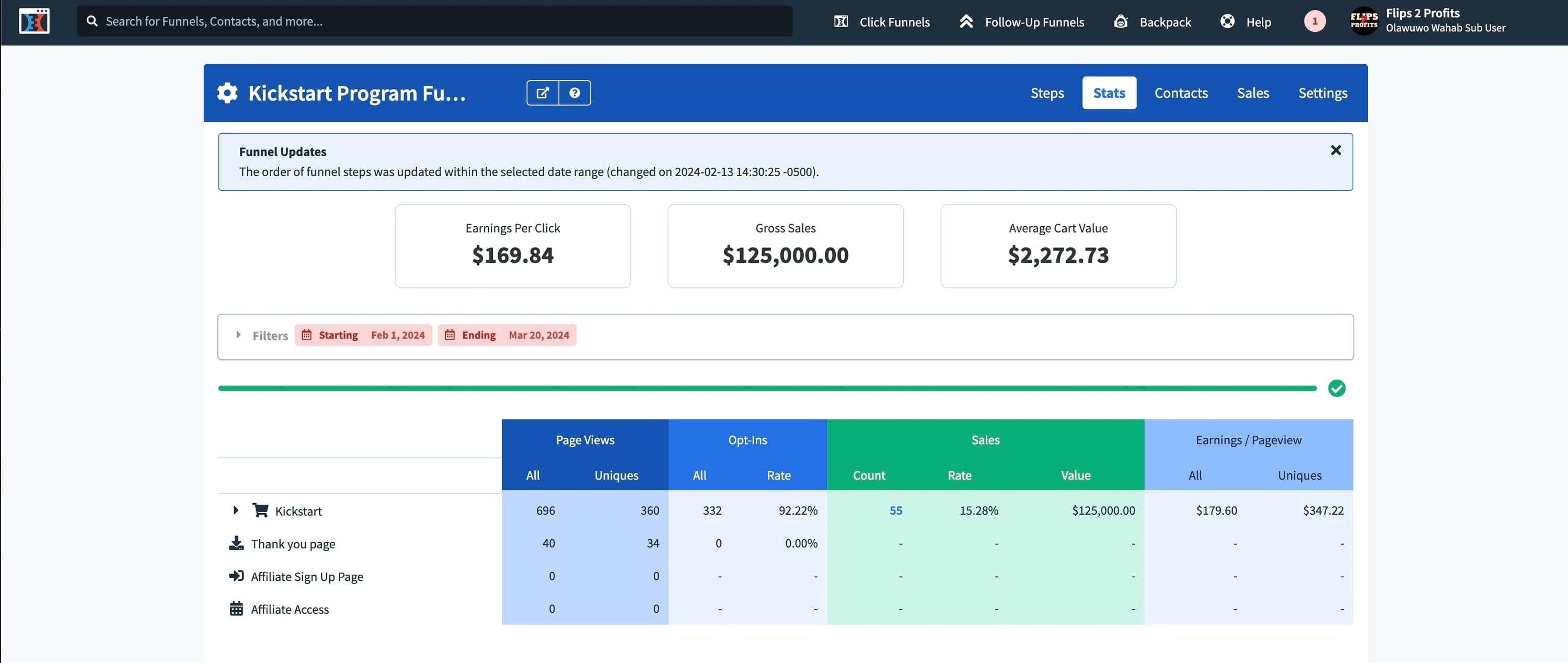Click the Average Cart Value $2,272.73 card

1058,247
